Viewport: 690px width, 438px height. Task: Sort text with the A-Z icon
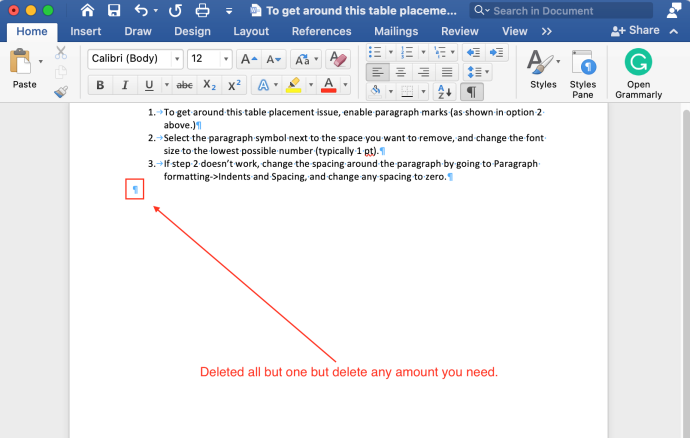(444, 92)
